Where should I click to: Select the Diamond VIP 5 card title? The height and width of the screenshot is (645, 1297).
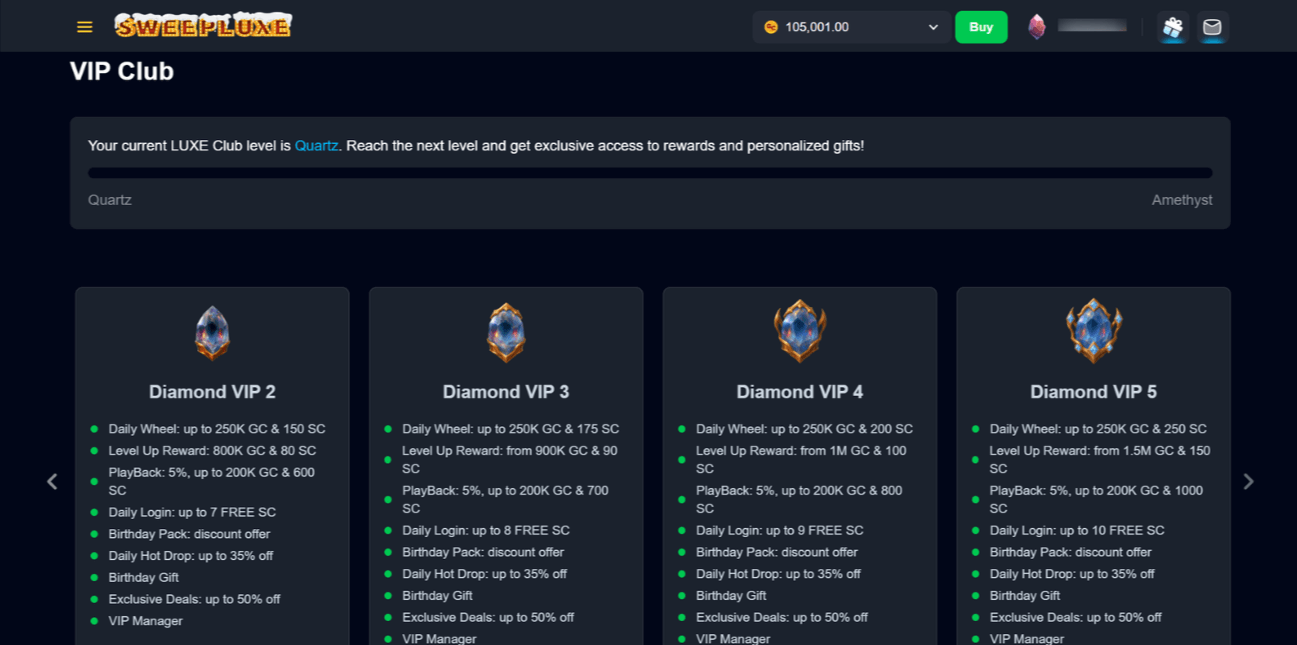tap(1094, 392)
